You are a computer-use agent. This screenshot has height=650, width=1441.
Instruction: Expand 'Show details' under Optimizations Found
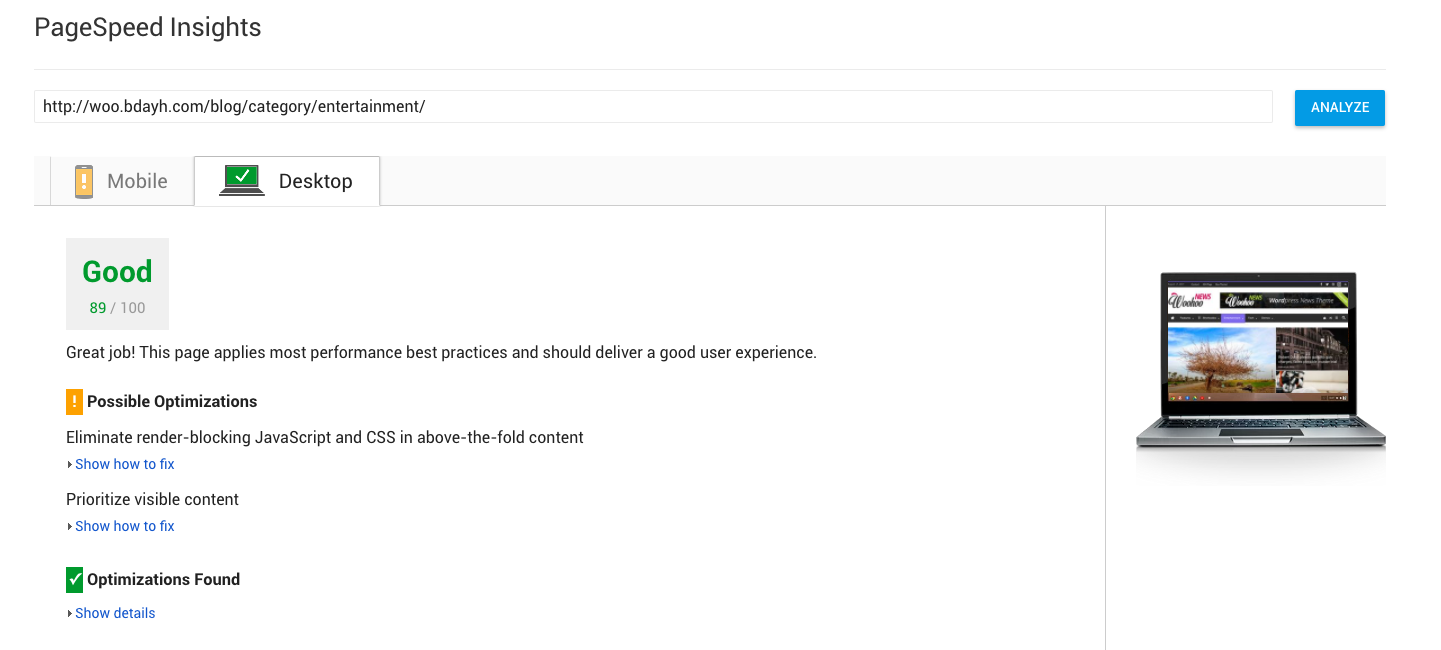[x=115, y=613]
